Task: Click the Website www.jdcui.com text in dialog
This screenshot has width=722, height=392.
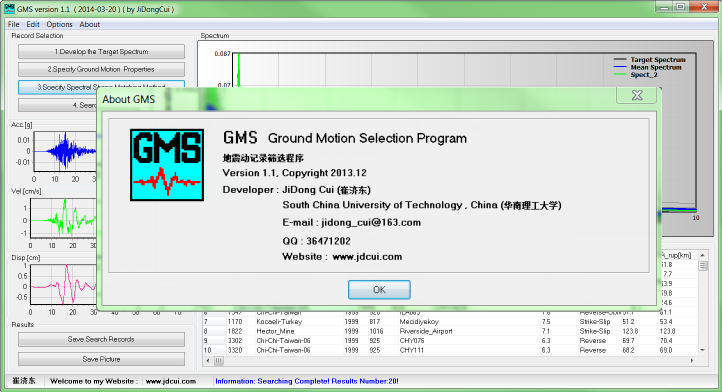Action: click(x=367, y=257)
